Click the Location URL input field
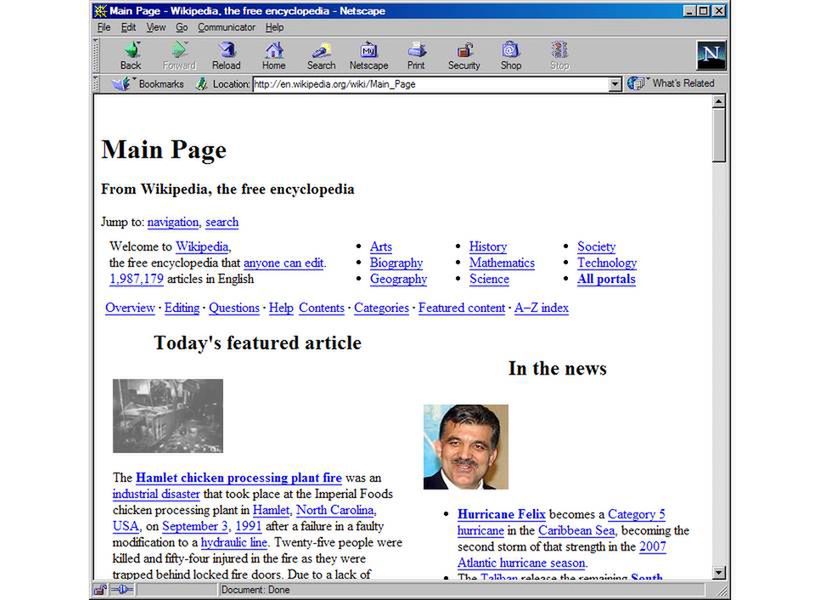Viewport: 821px width, 600px height. pyautogui.click(x=431, y=84)
